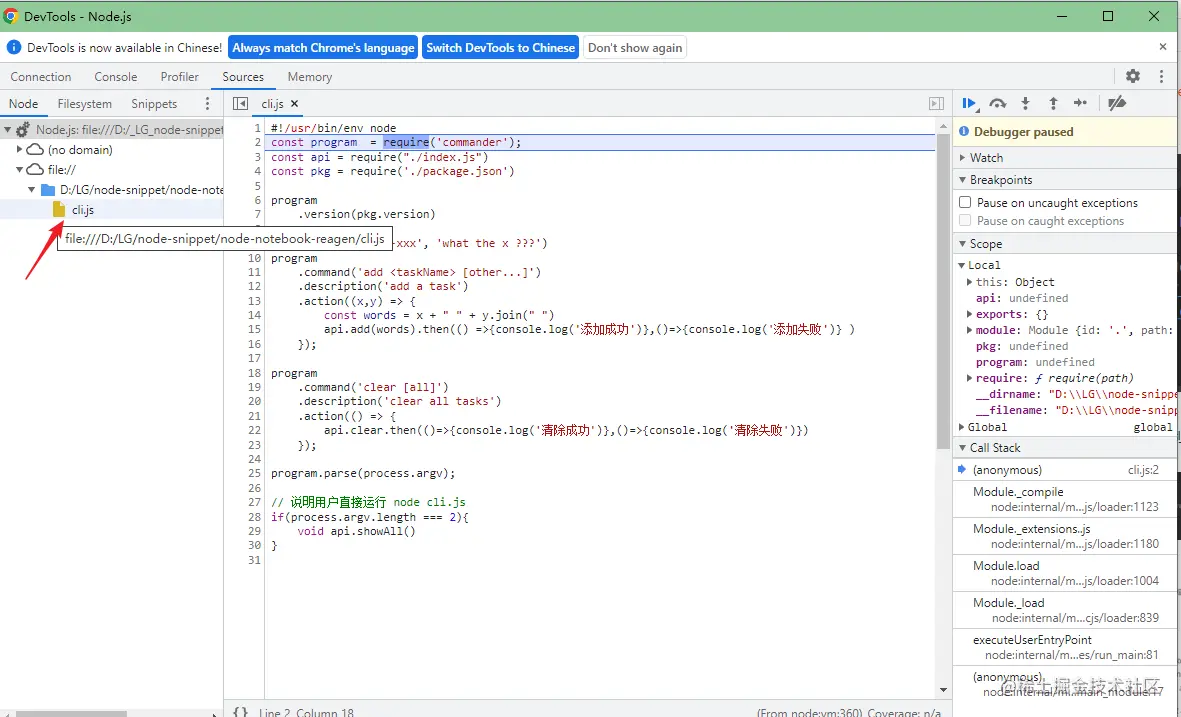Click the '__dirname' scope variable
Image resolution: width=1181 pixels, height=717 pixels.
coord(1006,394)
